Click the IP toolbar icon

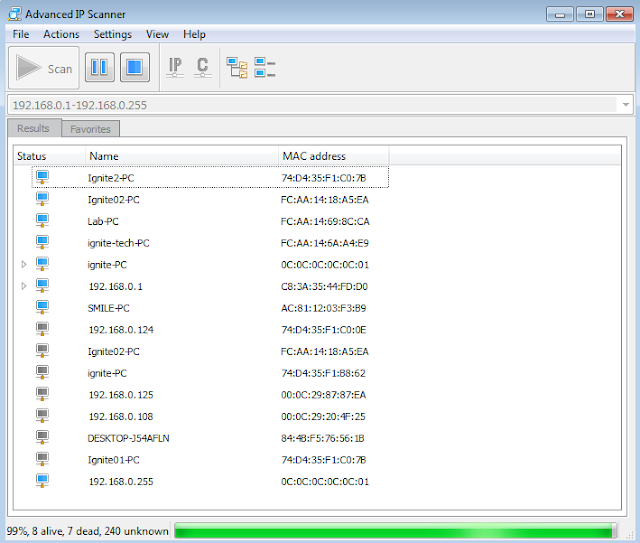(x=175, y=67)
